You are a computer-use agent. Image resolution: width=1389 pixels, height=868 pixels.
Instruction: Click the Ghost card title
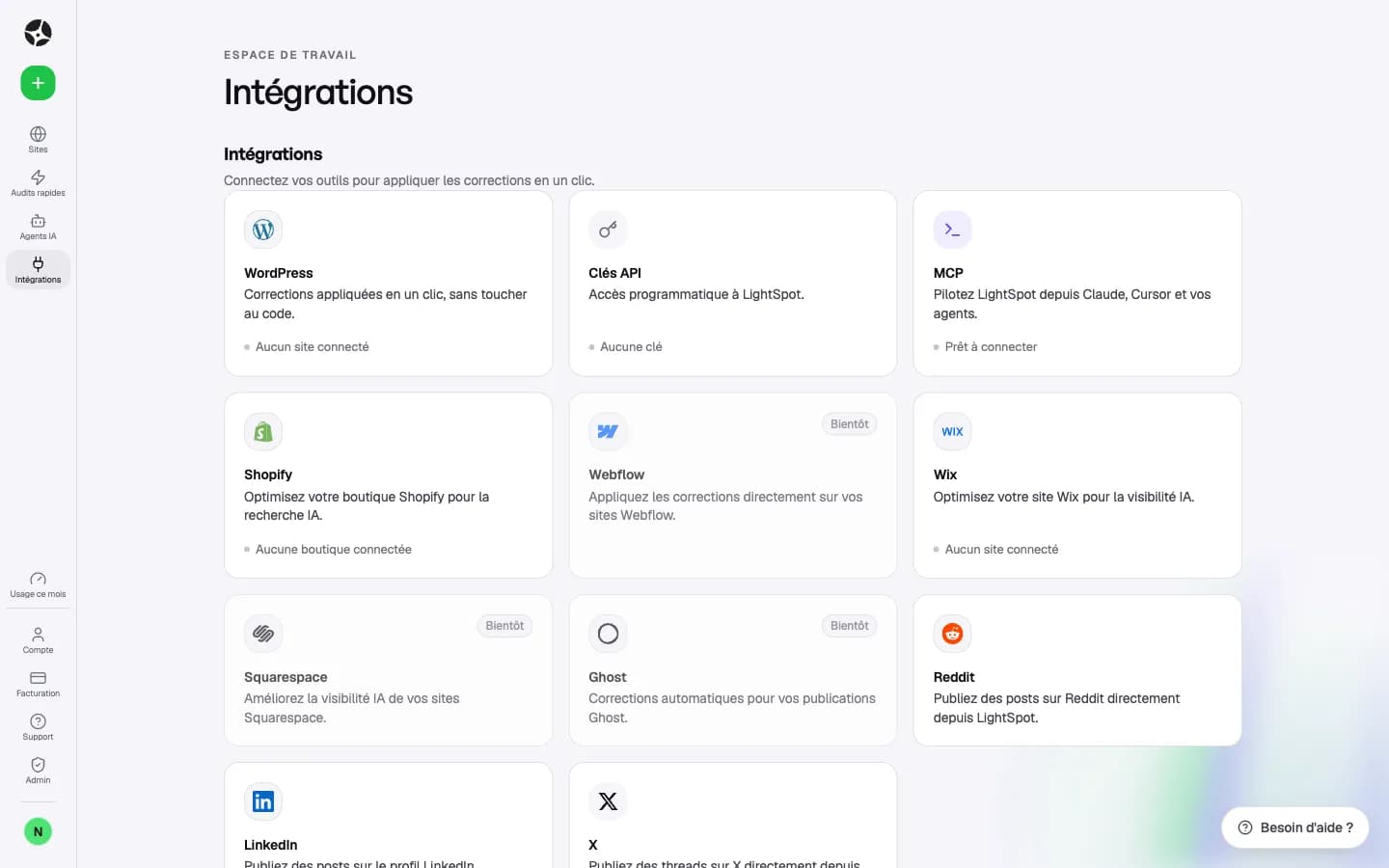point(608,677)
